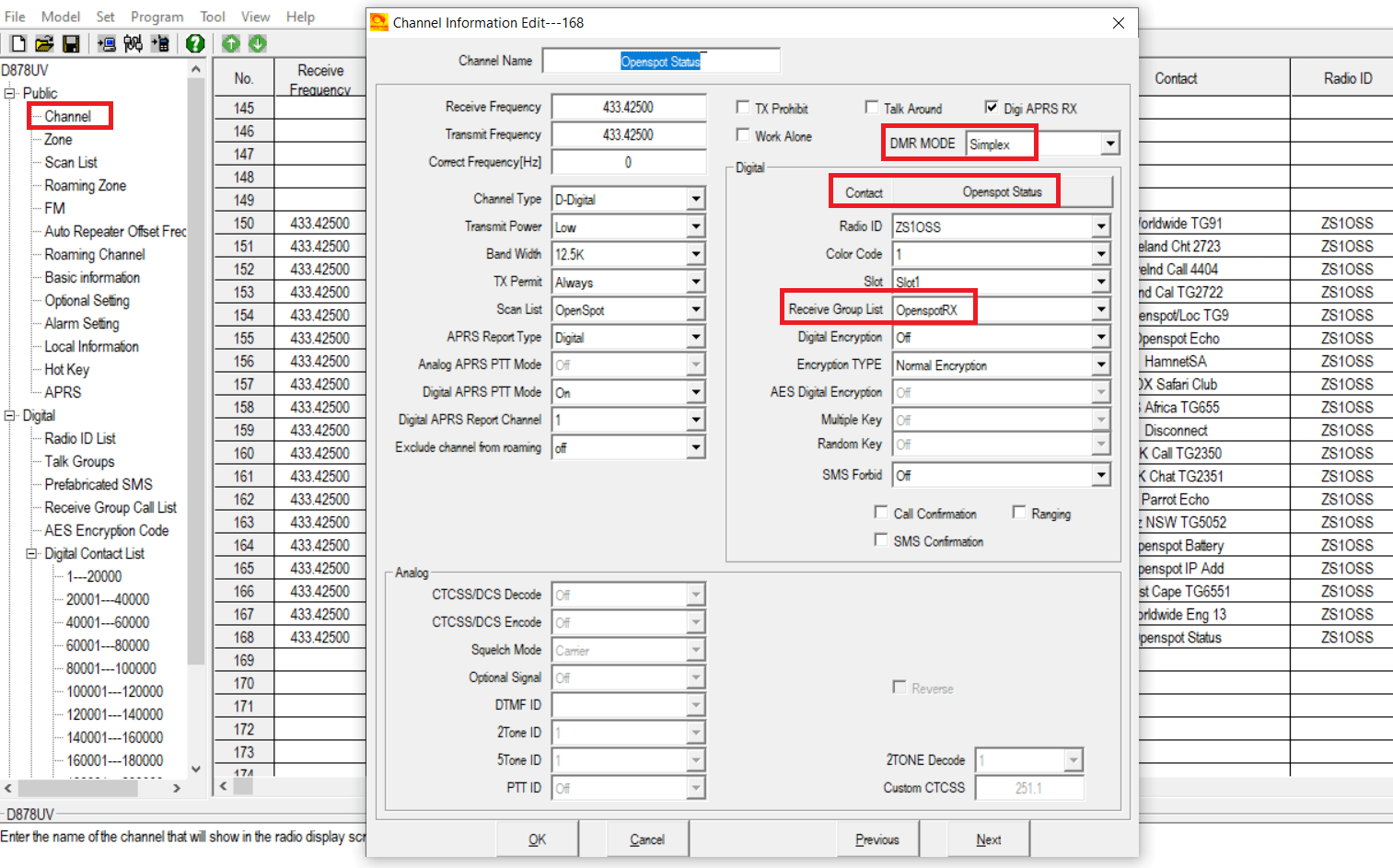The height and width of the screenshot is (868, 1393).
Task: Open the Help menu
Action: tap(300, 17)
